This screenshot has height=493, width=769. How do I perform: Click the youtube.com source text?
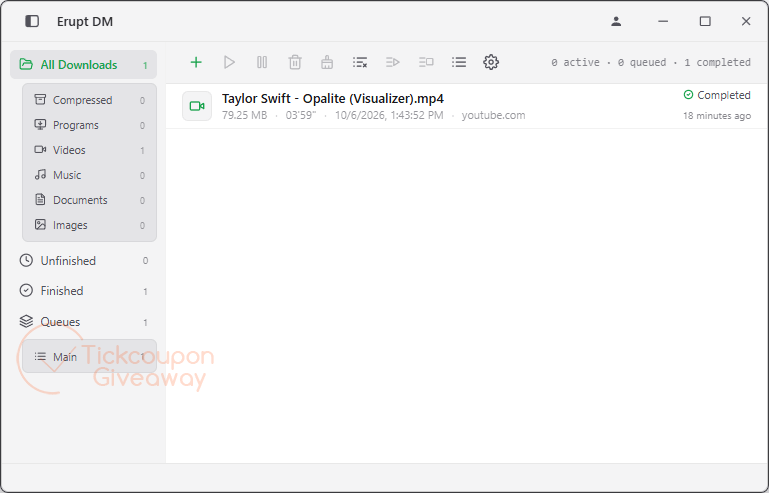[493, 115]
